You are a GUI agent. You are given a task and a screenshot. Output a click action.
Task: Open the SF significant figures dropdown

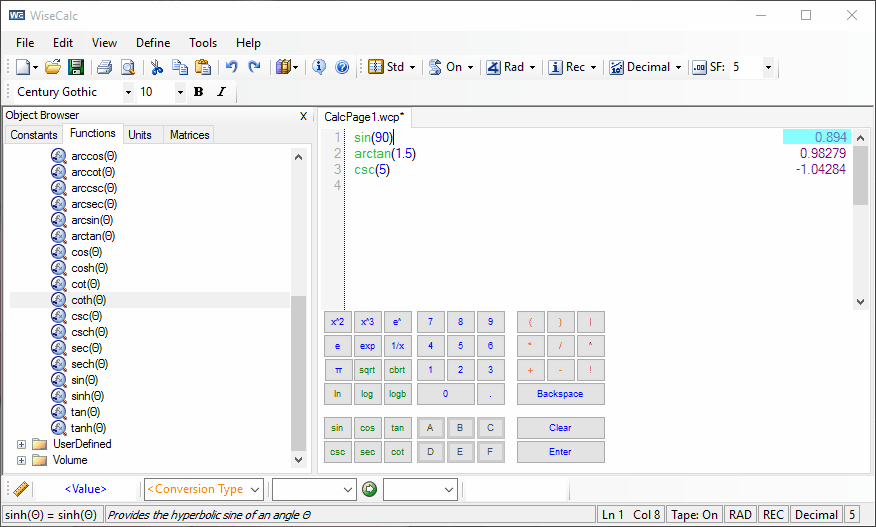(x=768, y=68)
